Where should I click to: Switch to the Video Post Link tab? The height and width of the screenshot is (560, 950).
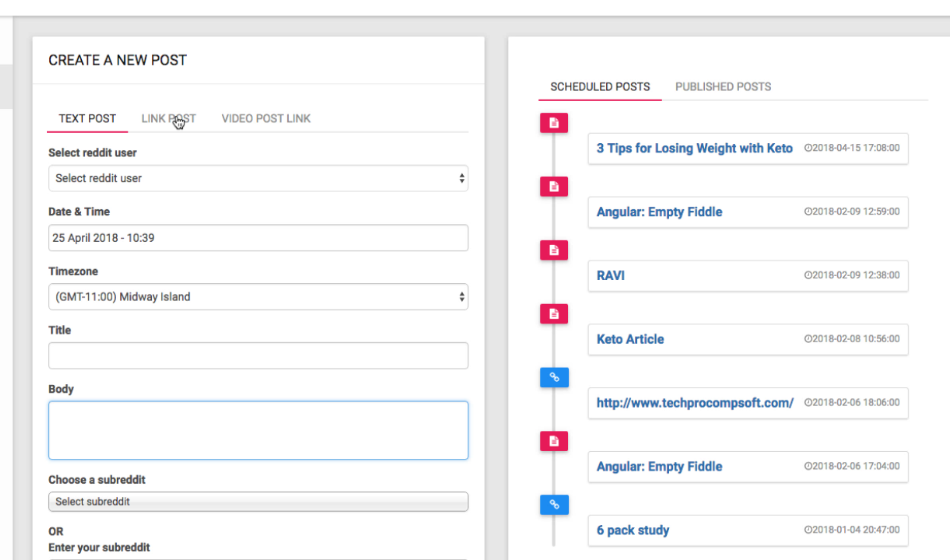click(x=266, y=119)
